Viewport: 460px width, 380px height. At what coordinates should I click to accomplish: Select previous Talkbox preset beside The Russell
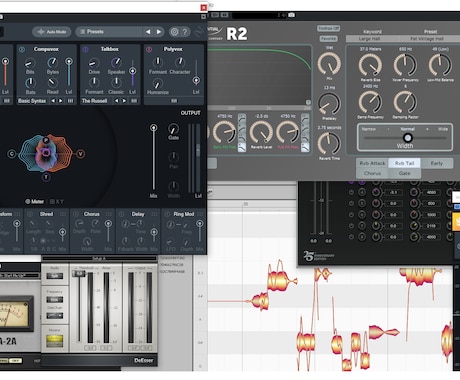point(116,101)
